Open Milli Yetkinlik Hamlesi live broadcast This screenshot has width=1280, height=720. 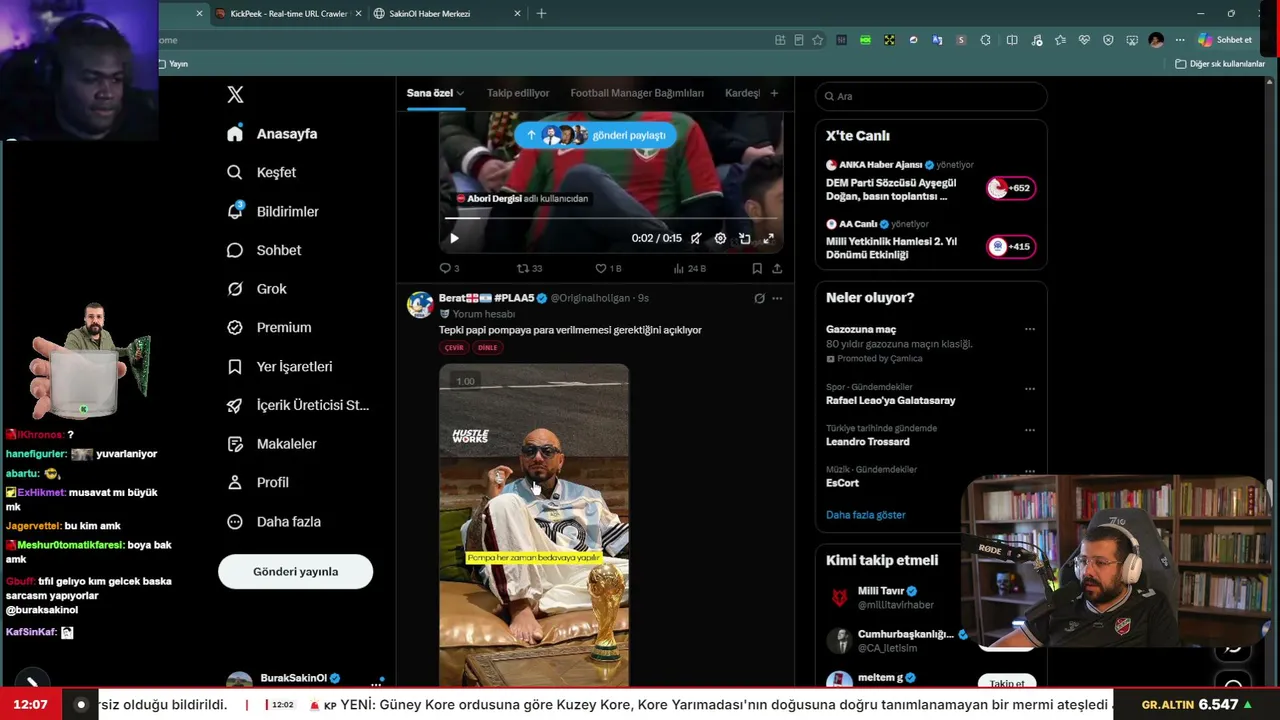tap(931, 240)
